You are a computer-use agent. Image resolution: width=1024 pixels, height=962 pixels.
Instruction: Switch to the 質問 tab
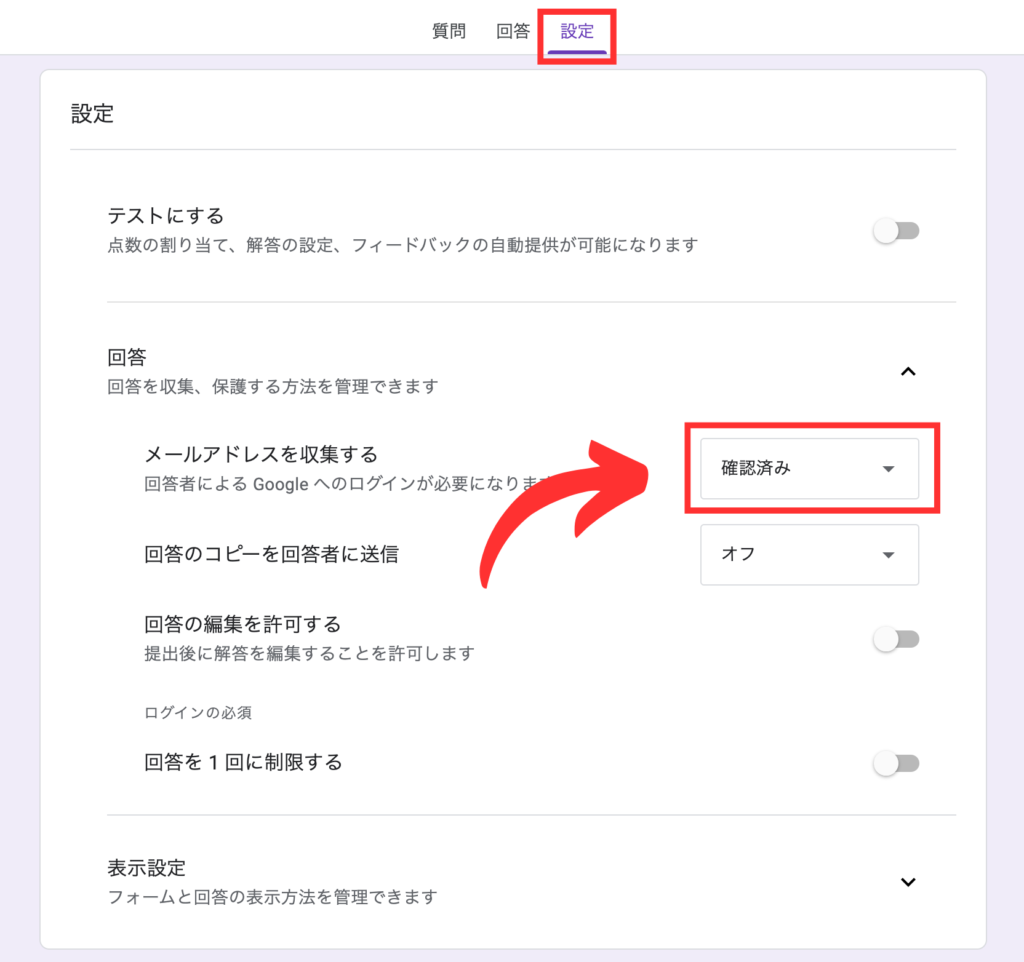point(449,31)
